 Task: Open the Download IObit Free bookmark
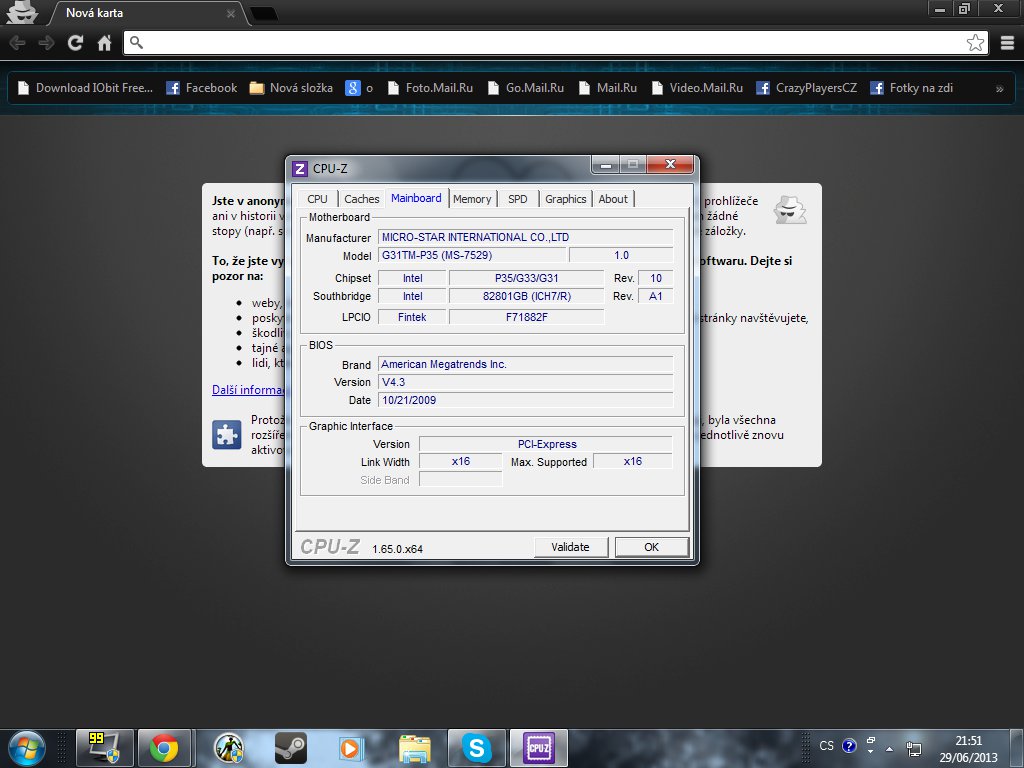85,88
